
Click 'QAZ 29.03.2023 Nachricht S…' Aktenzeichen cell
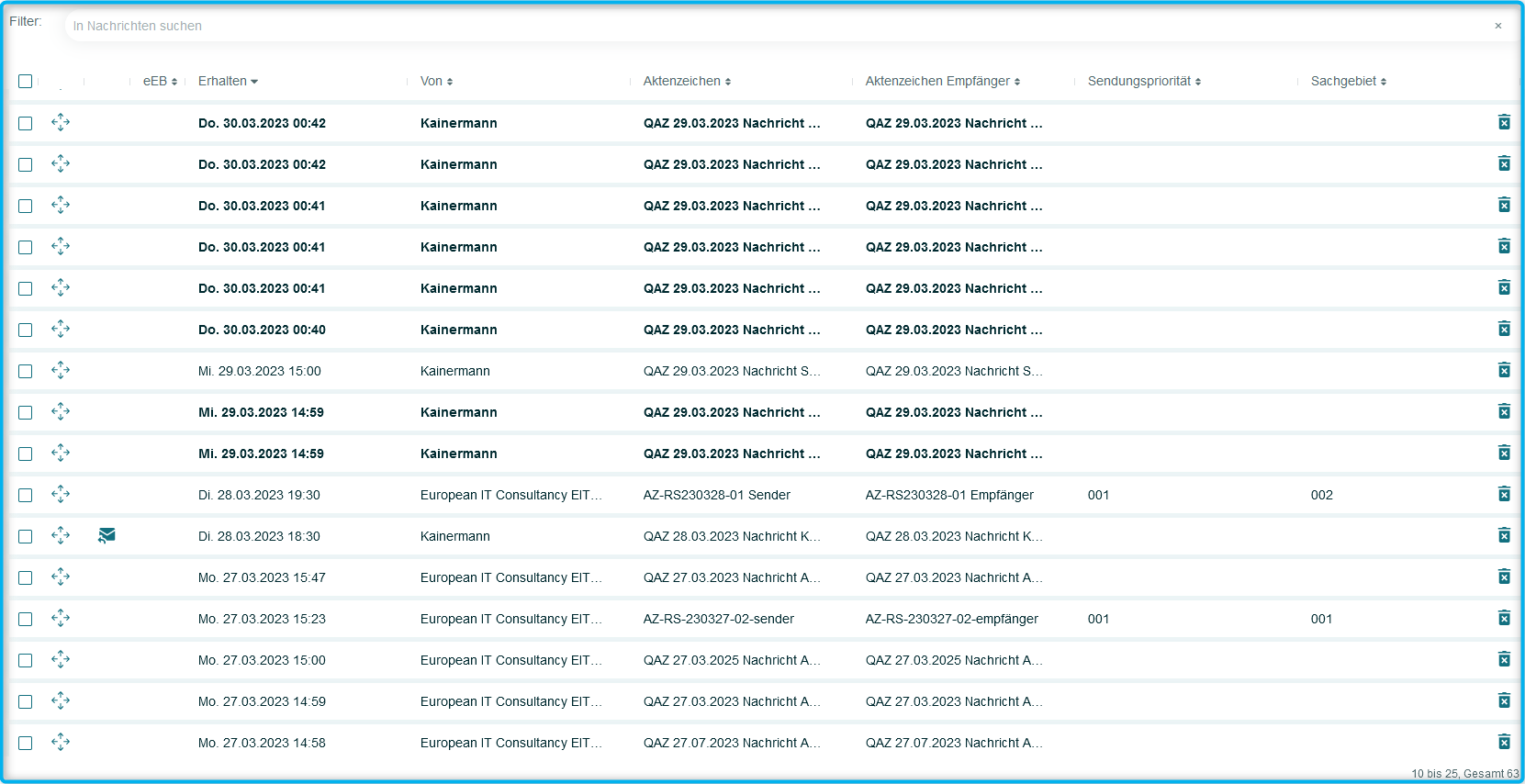click(x=732, y=371)
